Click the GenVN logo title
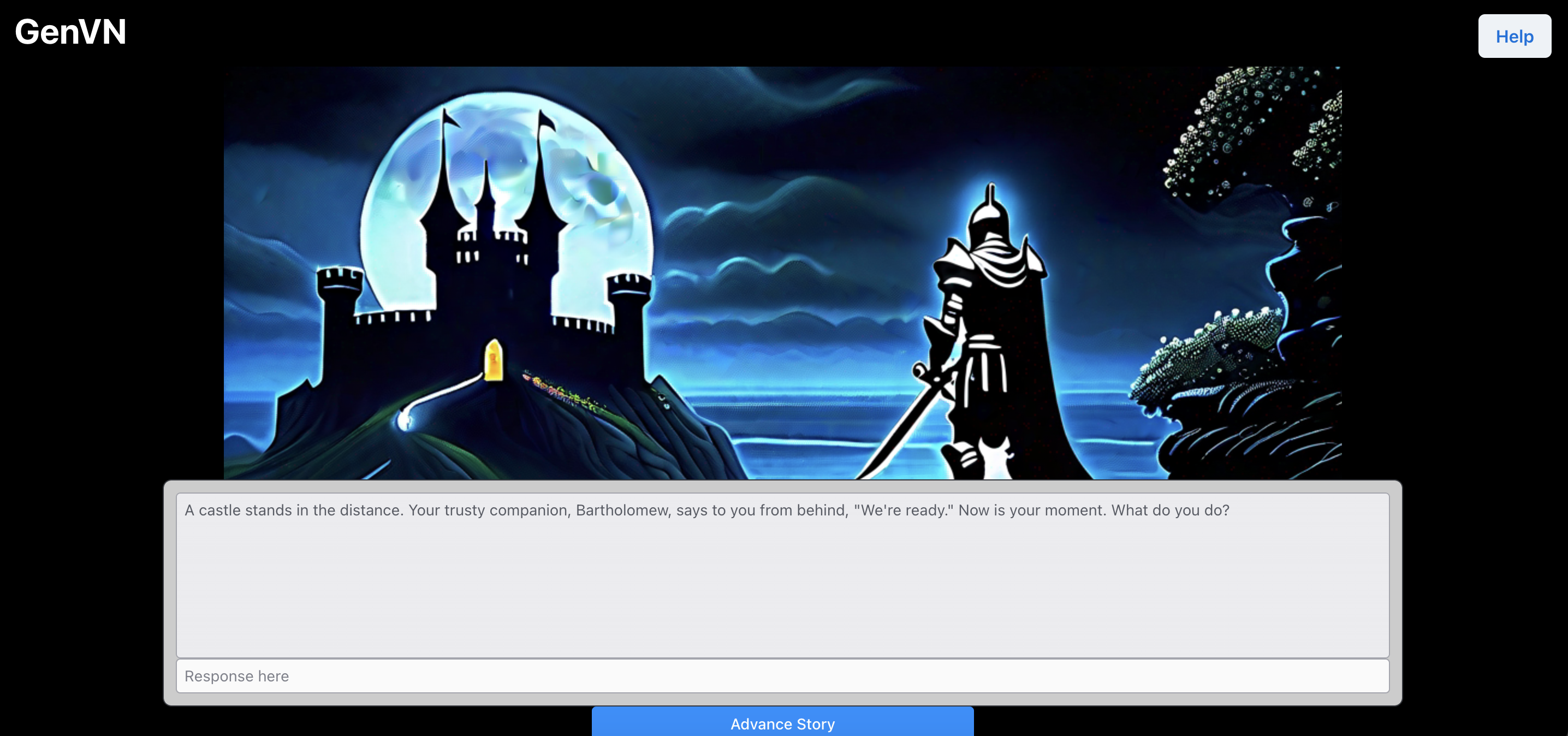 [70, 32]
